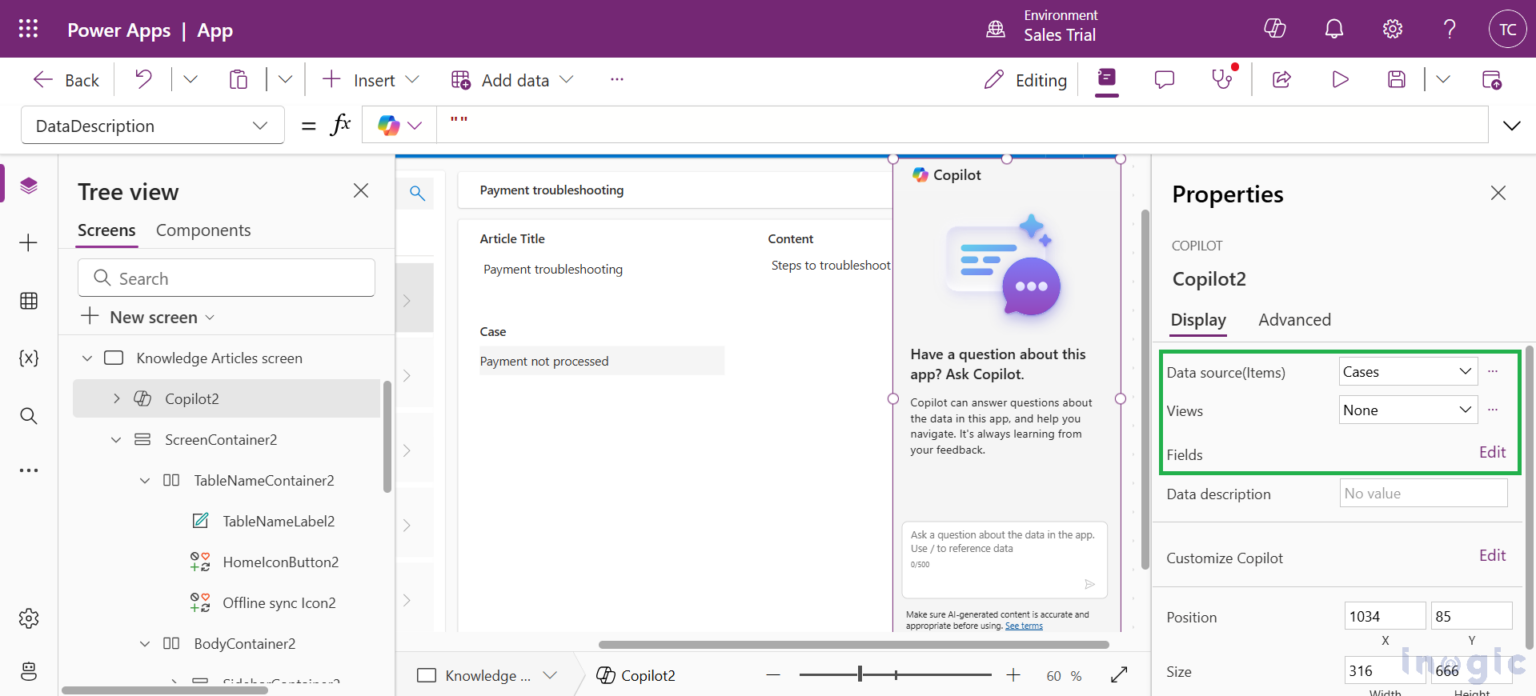Preview the app with the Play icon
The height and width of the screenshot is (696, 1536).
(x=1340, y=78)
